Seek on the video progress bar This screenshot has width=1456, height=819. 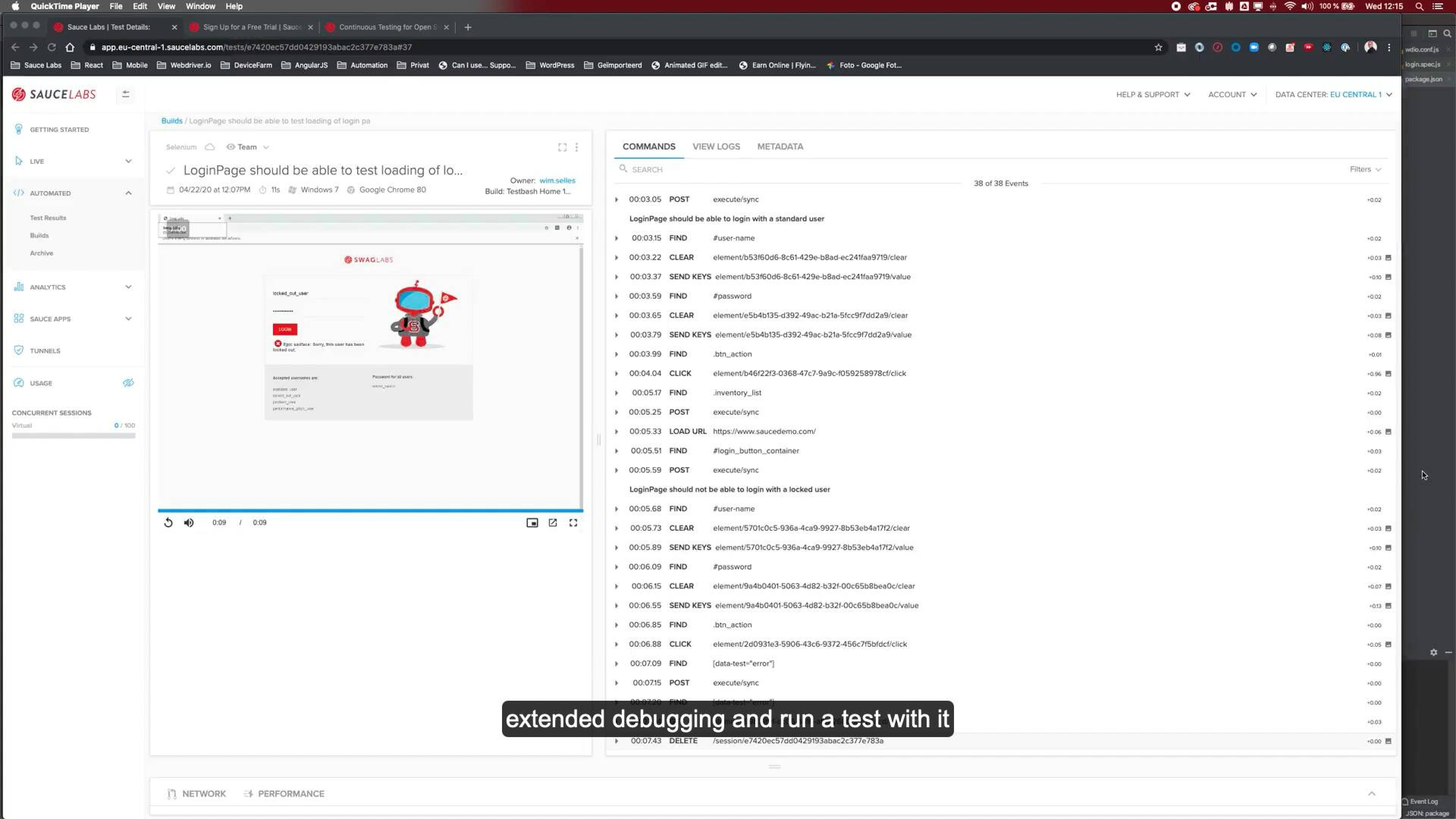tap(370, 510)
